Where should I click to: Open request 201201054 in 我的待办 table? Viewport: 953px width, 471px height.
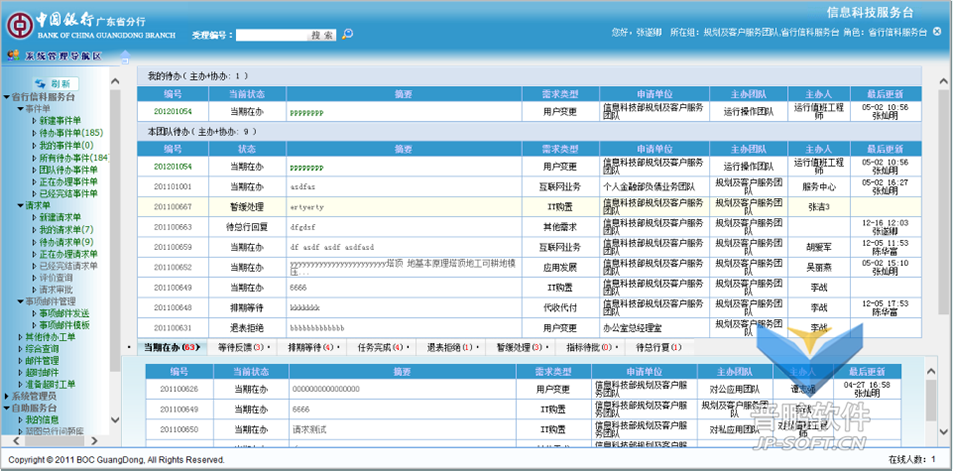click(x=173, y=112)
